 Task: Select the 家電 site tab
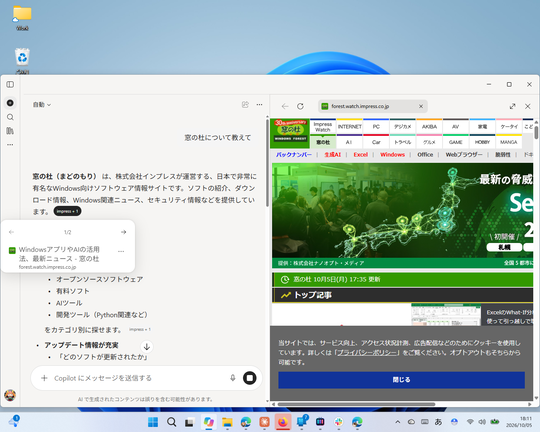coord(482,127)
